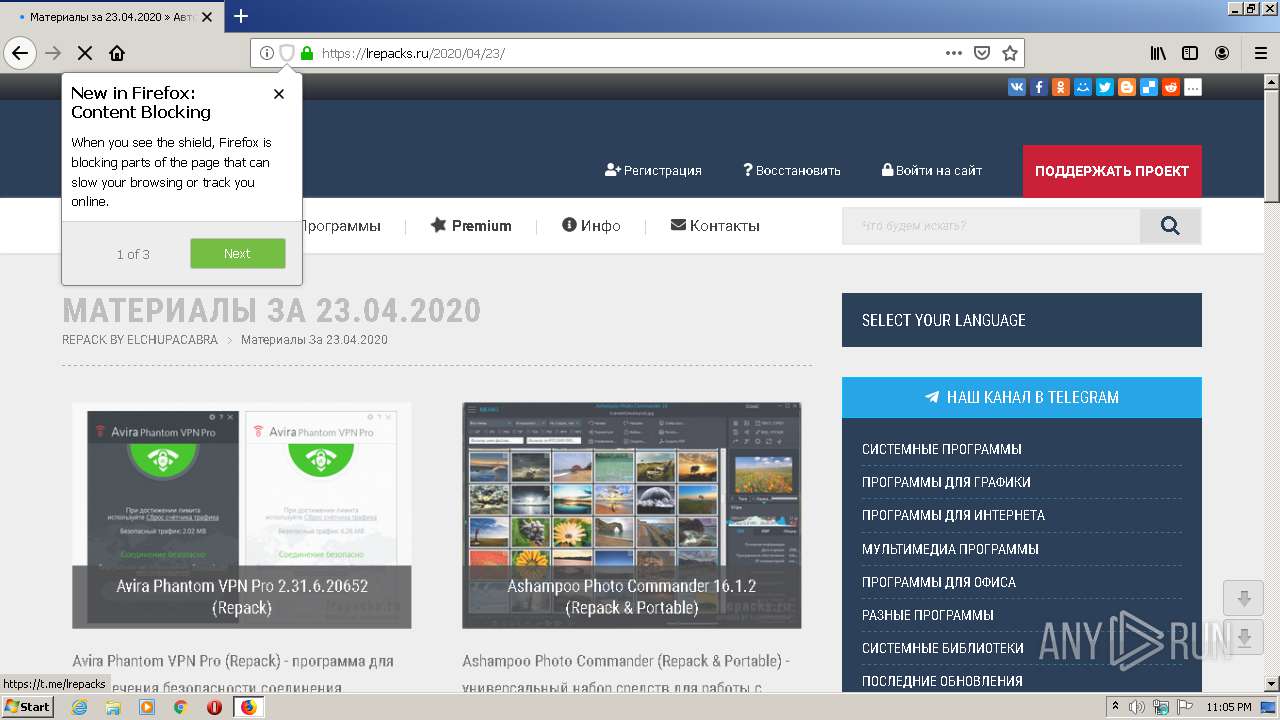This screenshot has height=720, width=1280.
Task: Open the Контакты menu item
Action: pos(715,226)
